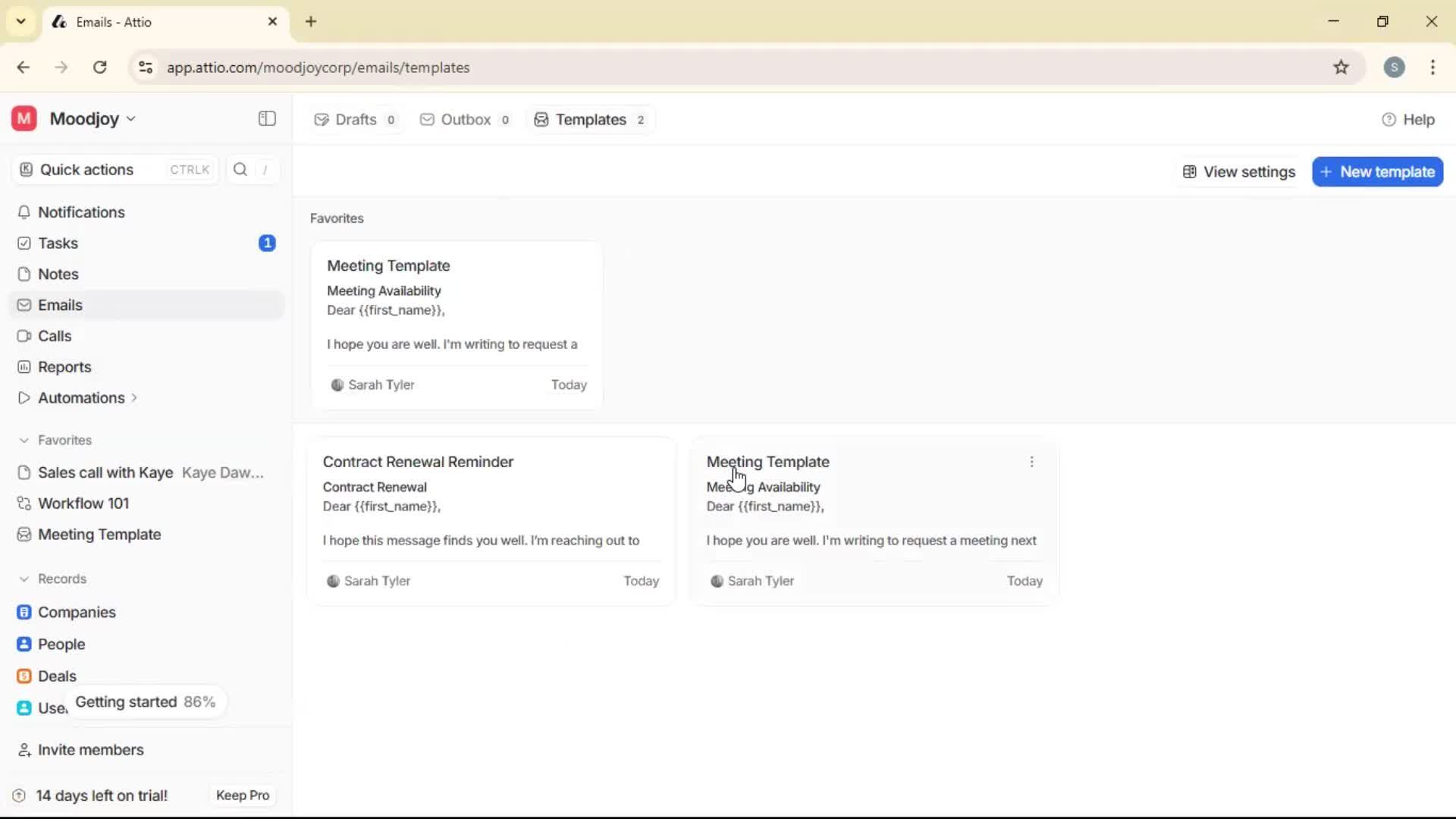Check the Getting started 86% progress
The image size is (1456, 819).
pos(146,701)
